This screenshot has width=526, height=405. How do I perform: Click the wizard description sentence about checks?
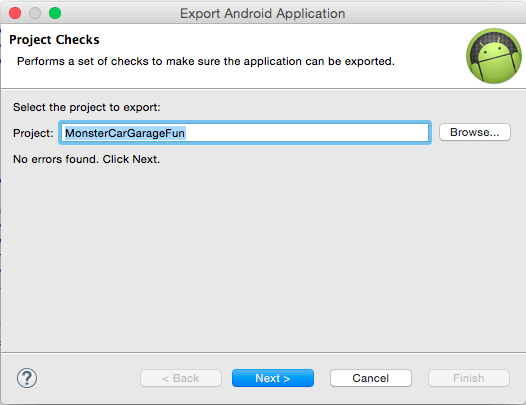(206, 61)
